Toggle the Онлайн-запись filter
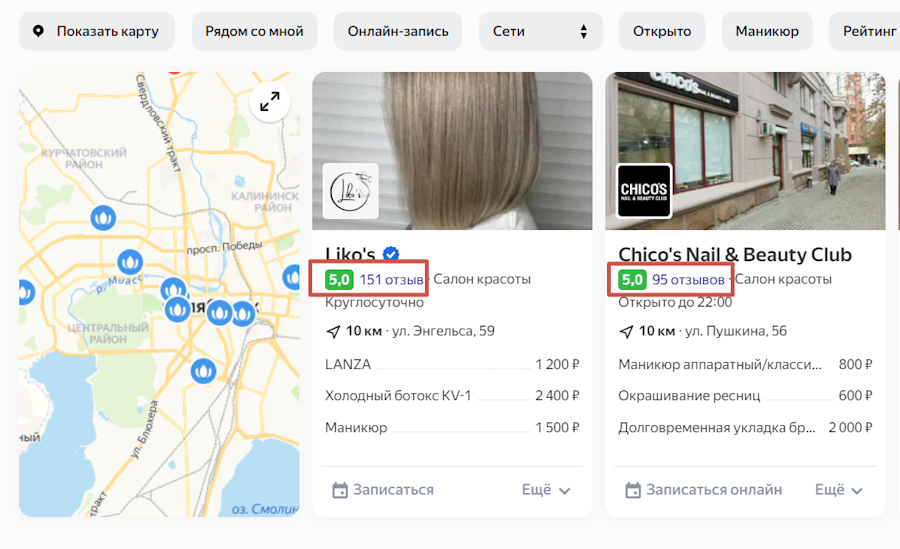The image size is (900, 549). [398, 31]
